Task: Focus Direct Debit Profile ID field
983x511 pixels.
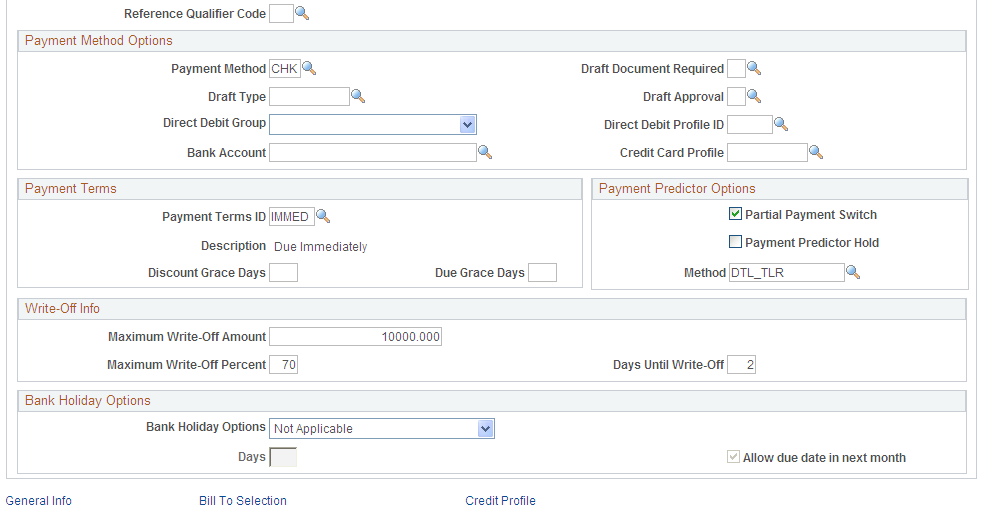Action: tap(750, 124)
